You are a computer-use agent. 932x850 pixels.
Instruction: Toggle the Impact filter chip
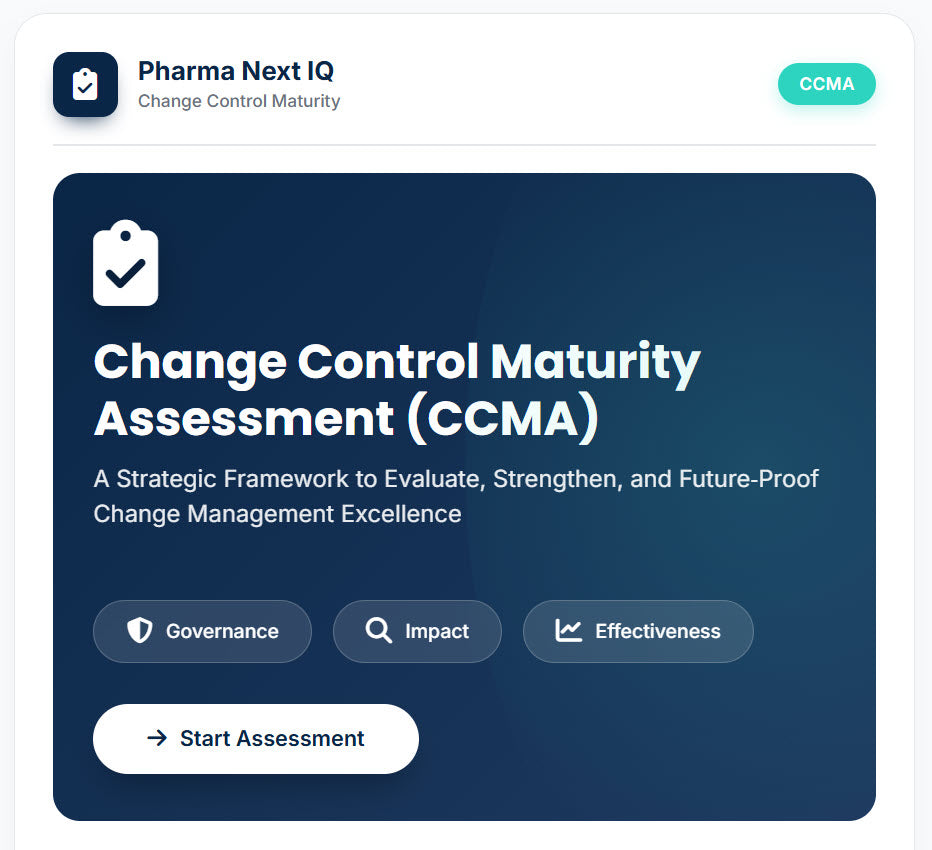(417, 631)
